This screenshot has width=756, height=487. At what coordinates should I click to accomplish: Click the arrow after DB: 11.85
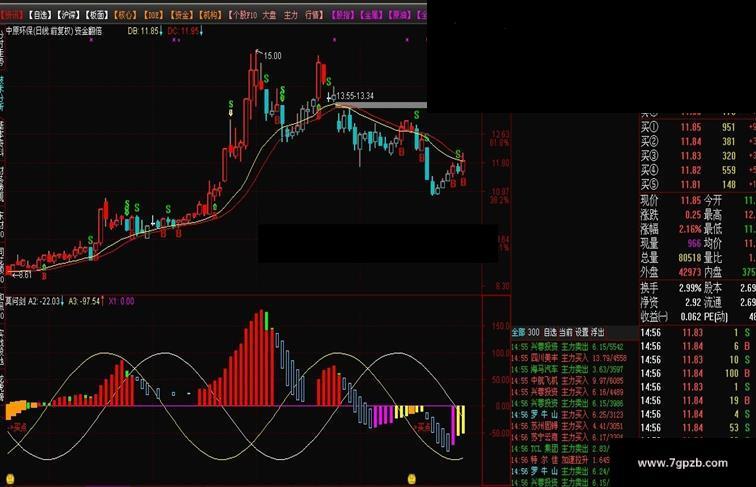(161, 31)
